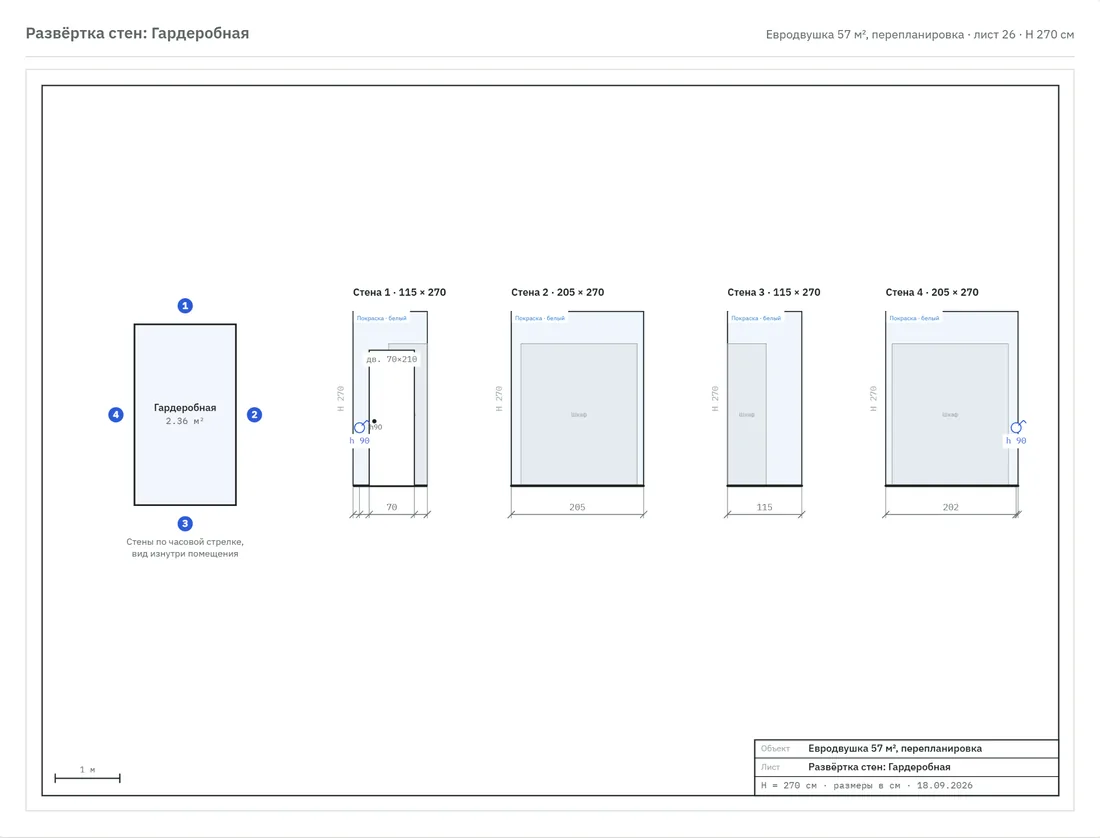Click the 'Шкаф' wardrobe on Стена 2
The image size is (1100, 838).
tap(579, 414)
